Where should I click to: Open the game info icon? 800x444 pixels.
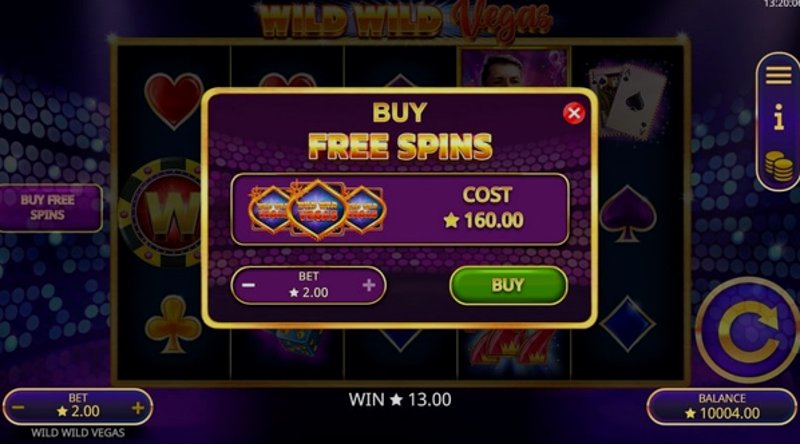coord(779,117)
